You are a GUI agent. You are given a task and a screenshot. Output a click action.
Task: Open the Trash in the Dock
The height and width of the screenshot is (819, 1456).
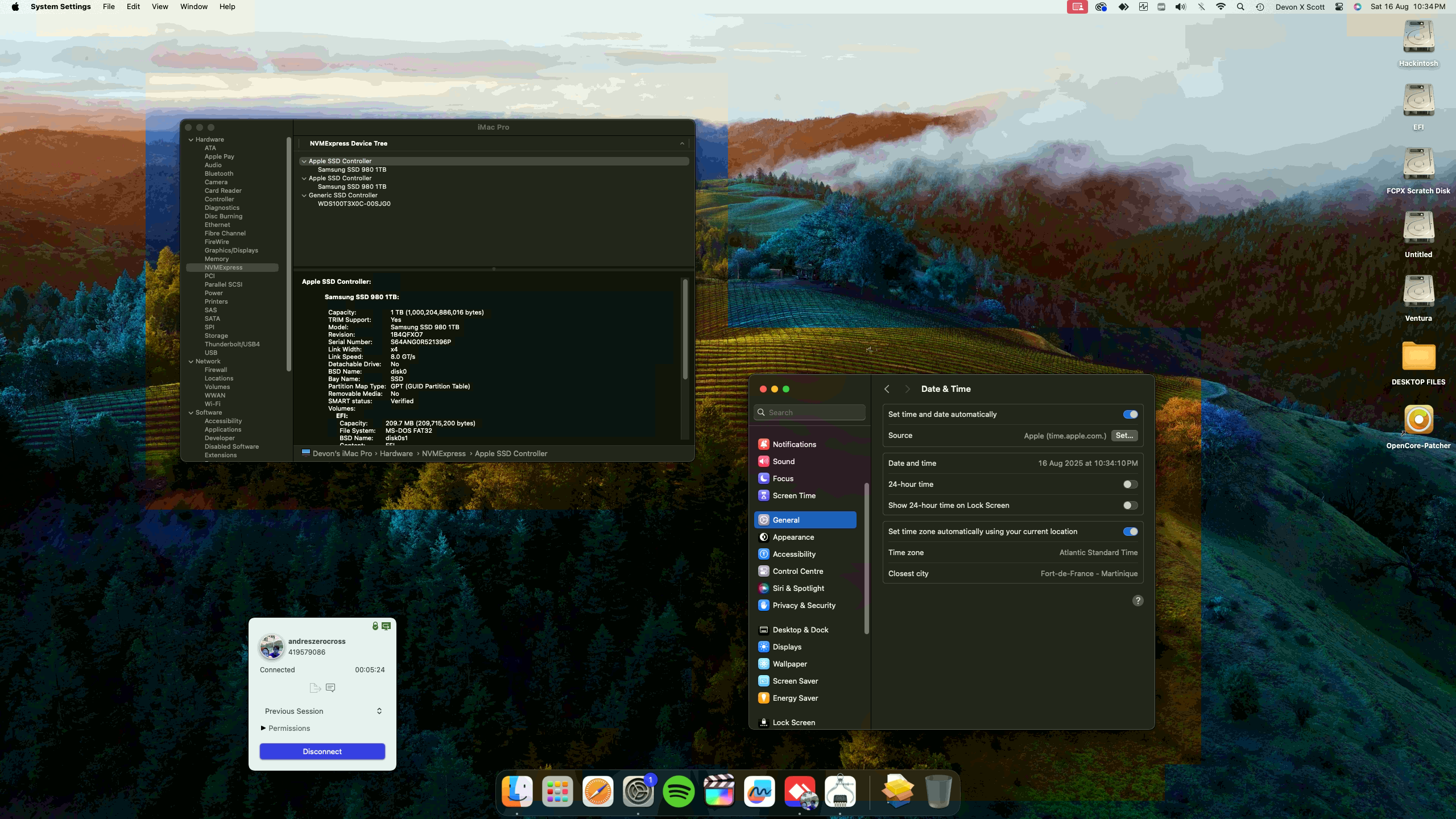pos(938,791)
